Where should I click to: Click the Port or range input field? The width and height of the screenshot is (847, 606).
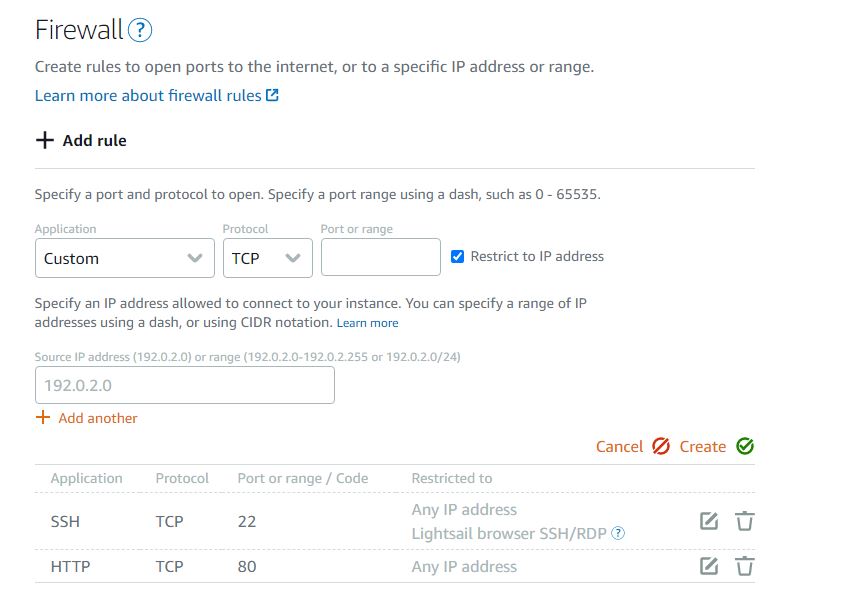tap(380, 257)
